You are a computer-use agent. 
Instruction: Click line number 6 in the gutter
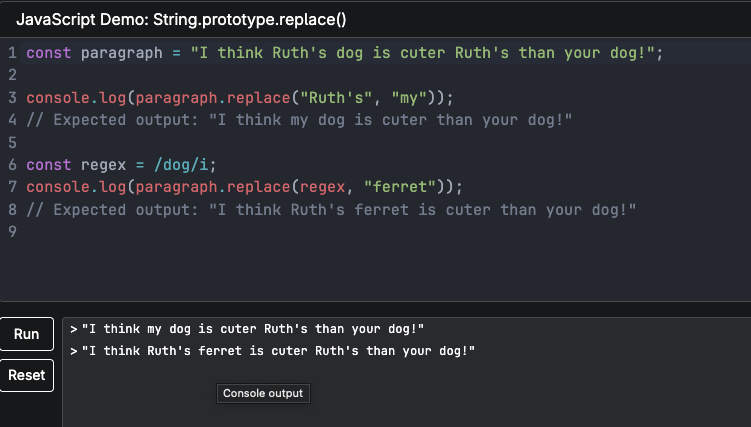pos(11,165)
